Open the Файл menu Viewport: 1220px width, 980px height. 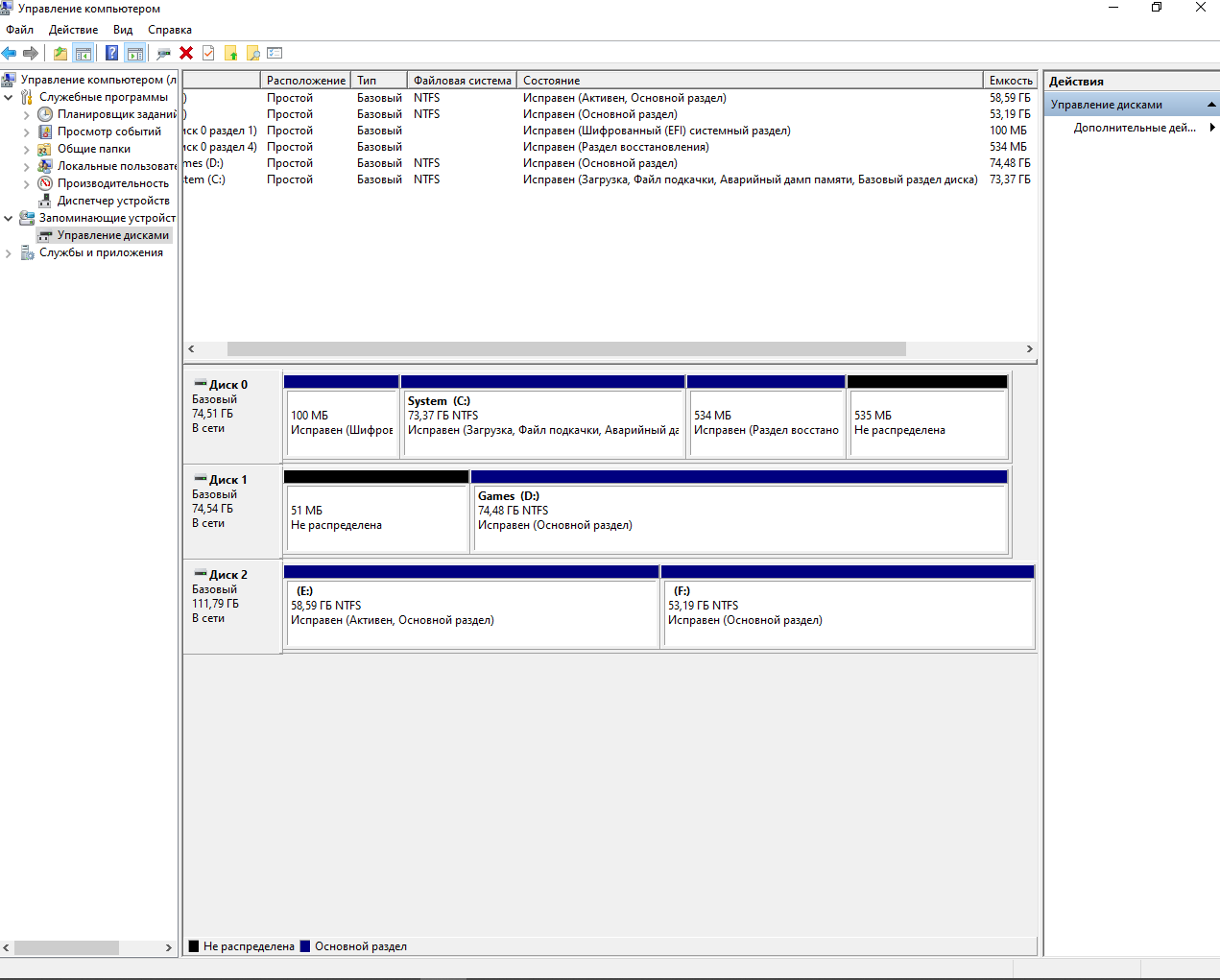click(19, 30)
